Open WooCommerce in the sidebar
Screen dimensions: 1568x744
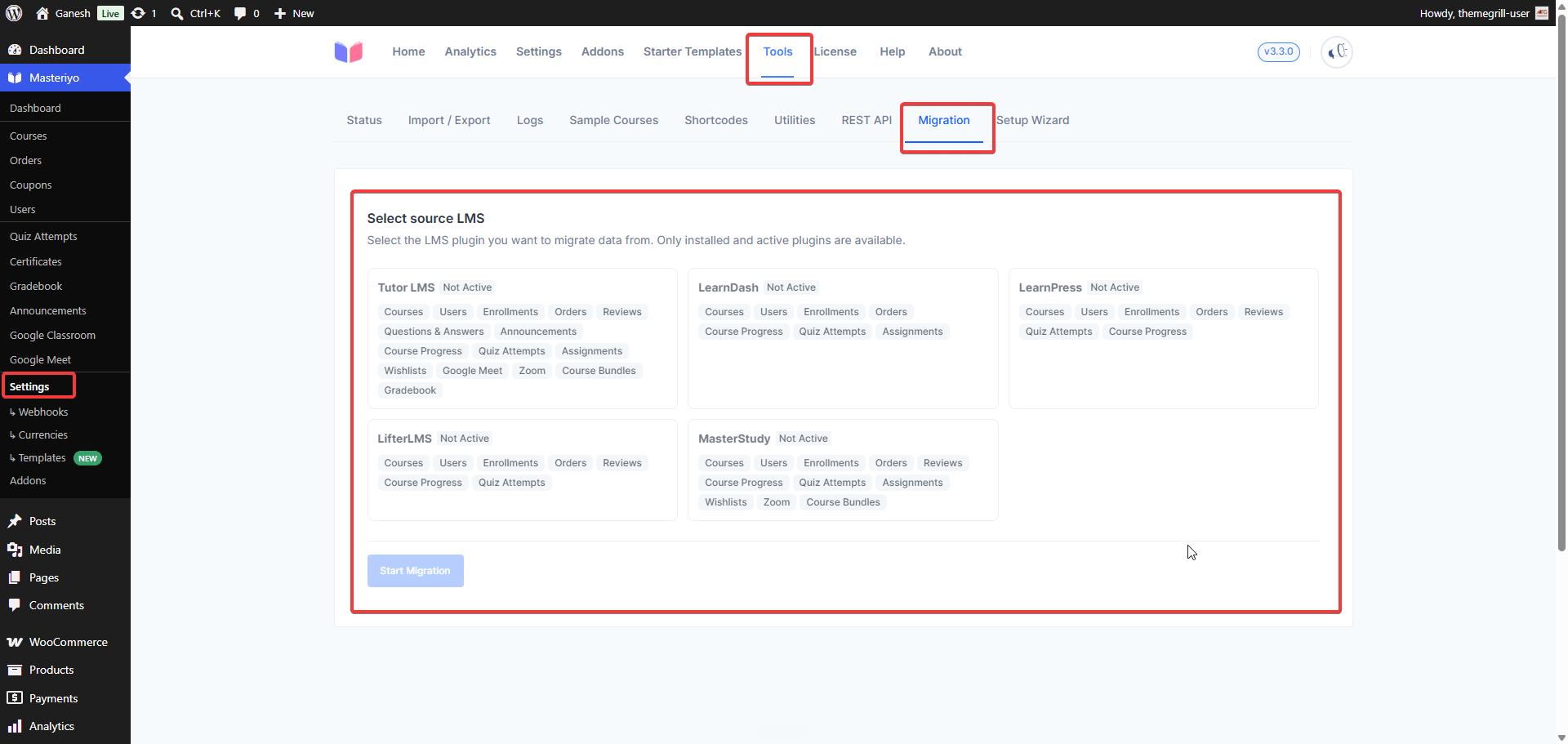click(x=65, y=642)
